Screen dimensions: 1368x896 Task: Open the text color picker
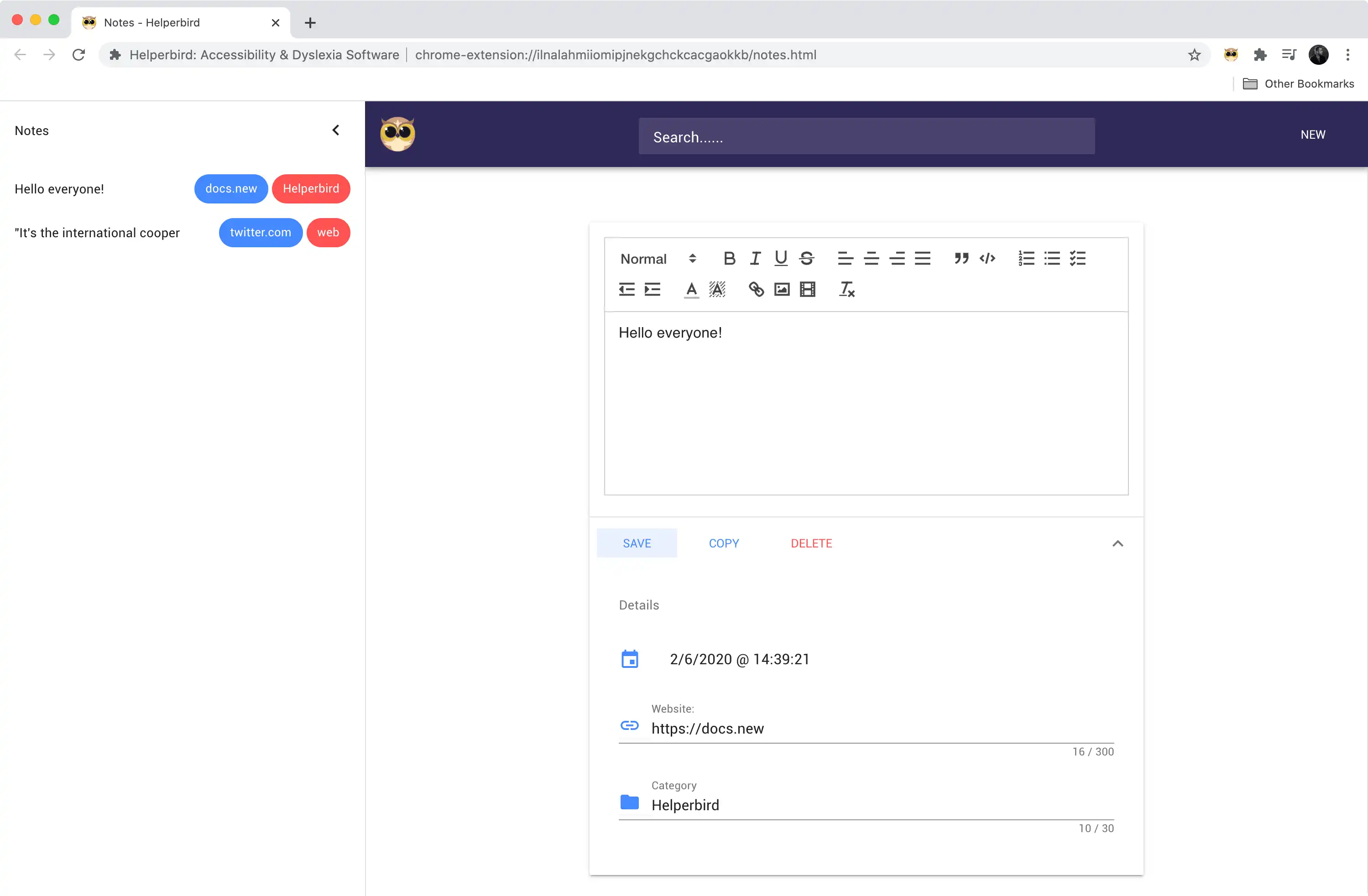691,290
